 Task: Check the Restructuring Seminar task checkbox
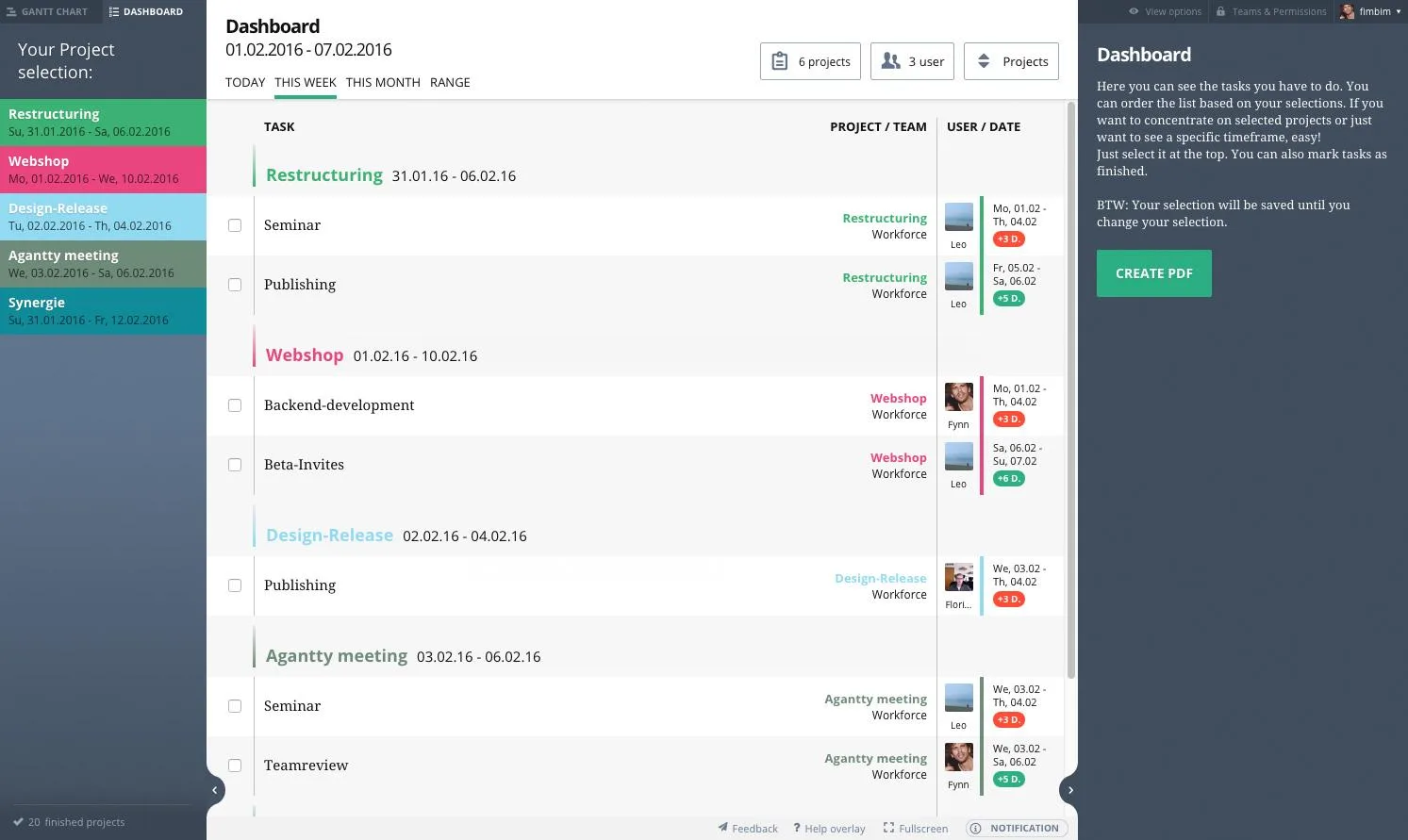click(235, 225)
